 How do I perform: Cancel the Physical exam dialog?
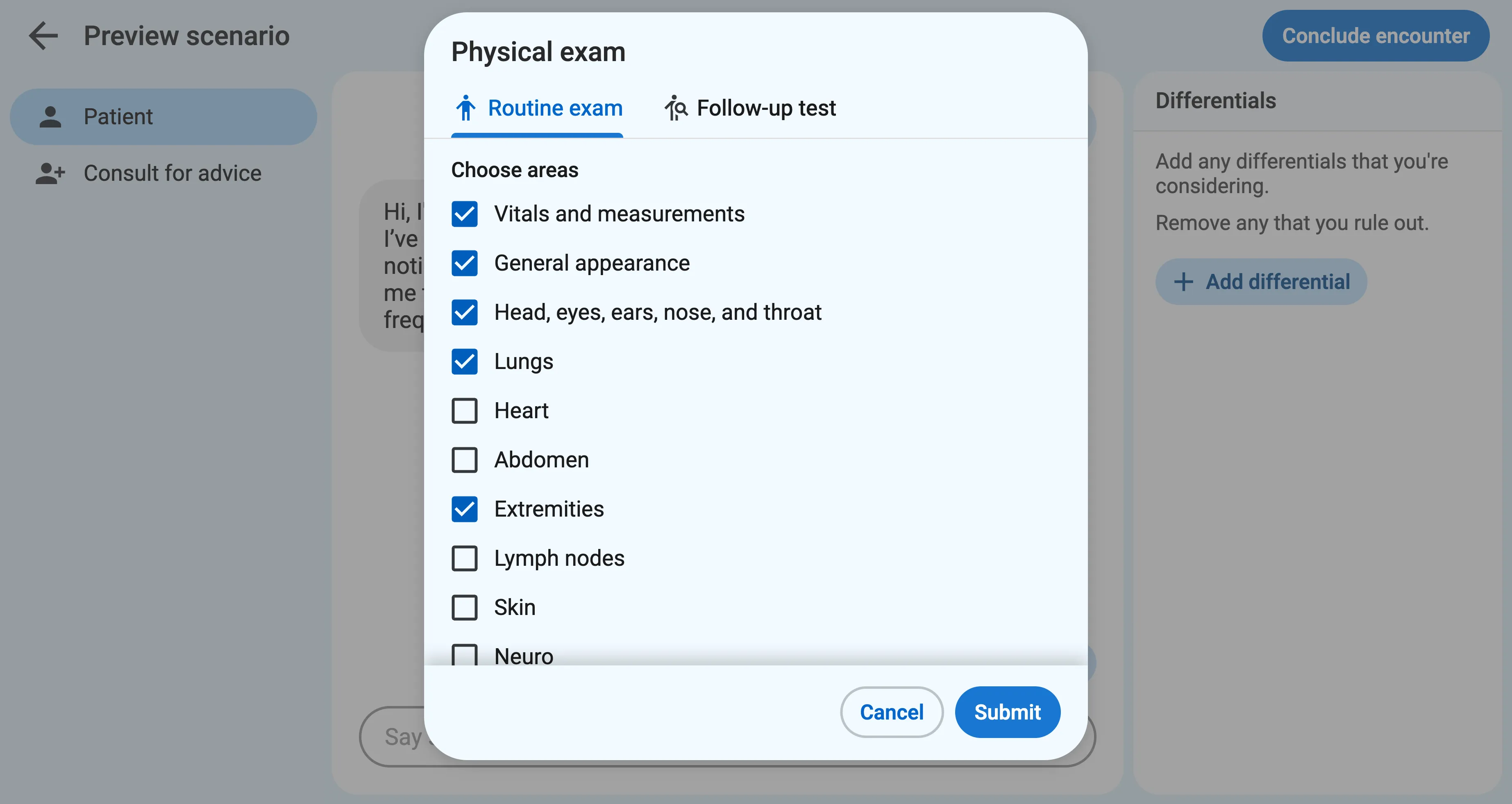click(891, 712)
